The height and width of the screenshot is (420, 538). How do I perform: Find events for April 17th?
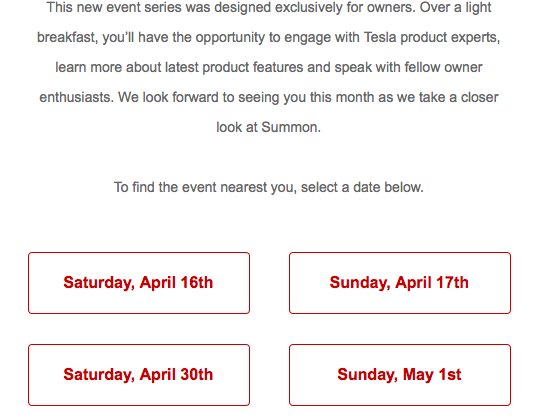[x=400, y=283]
